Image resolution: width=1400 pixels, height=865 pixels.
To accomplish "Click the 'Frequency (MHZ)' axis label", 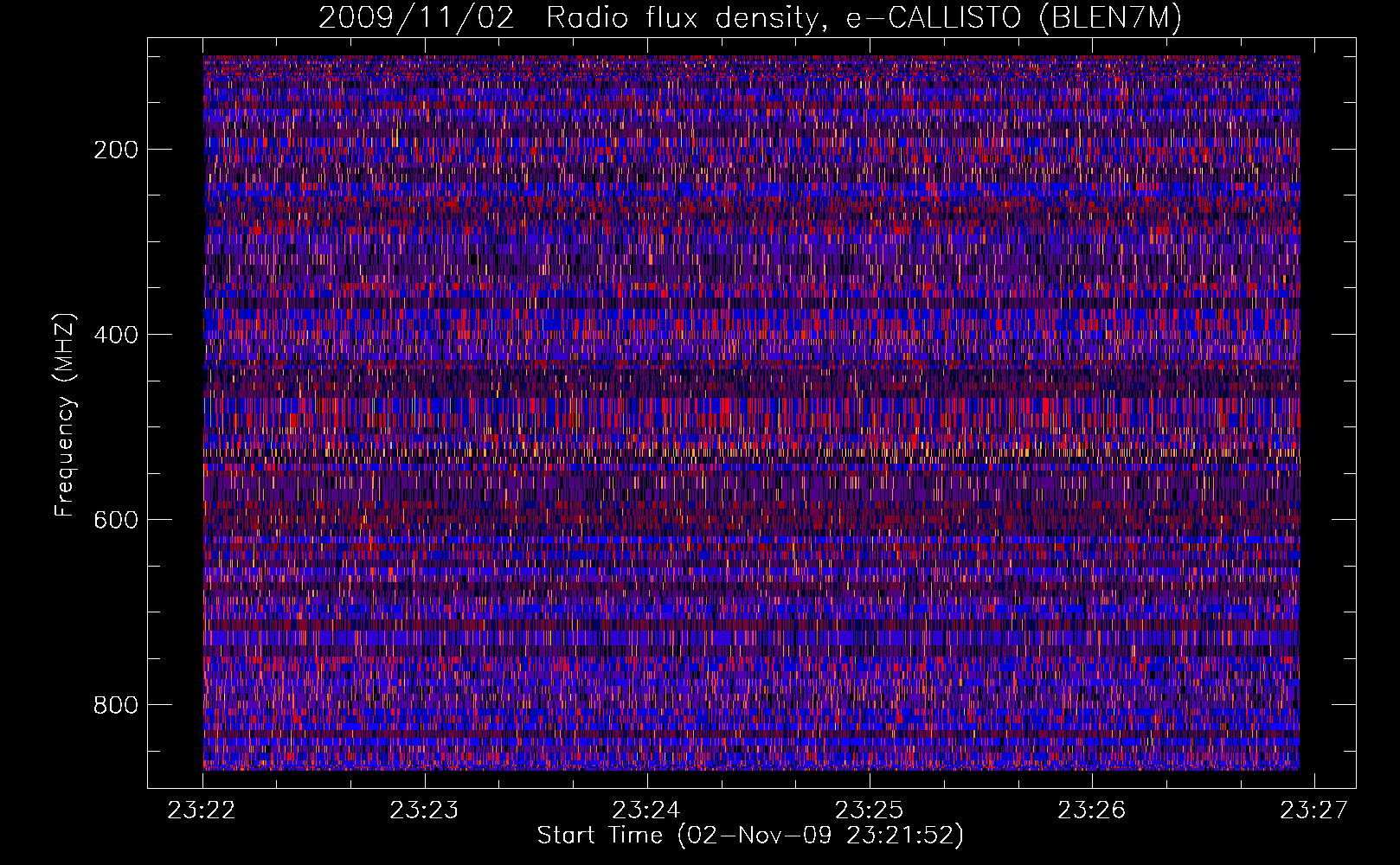I will click(x=65, y=415).
